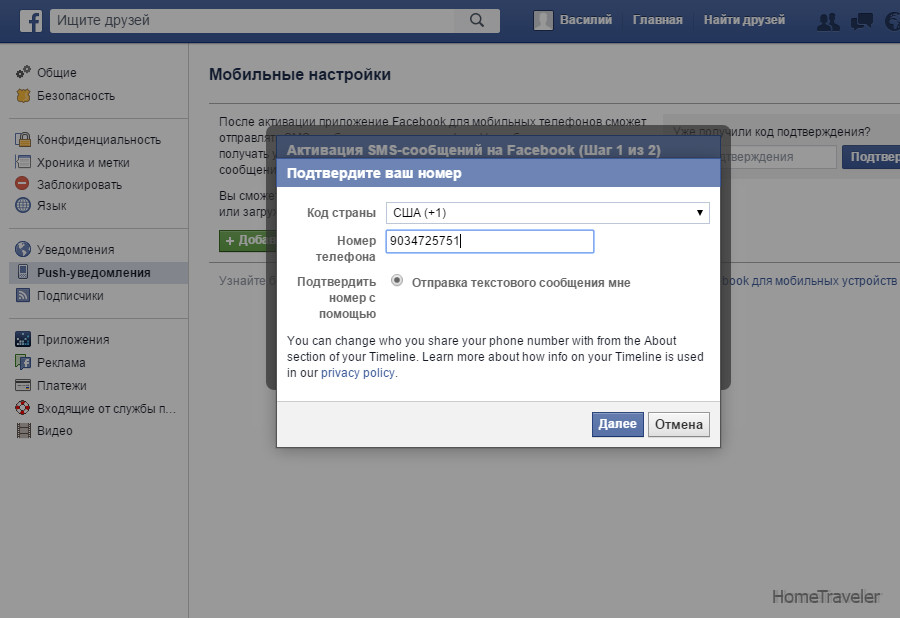Open Реклама settings section

click(x=61, y=363)
